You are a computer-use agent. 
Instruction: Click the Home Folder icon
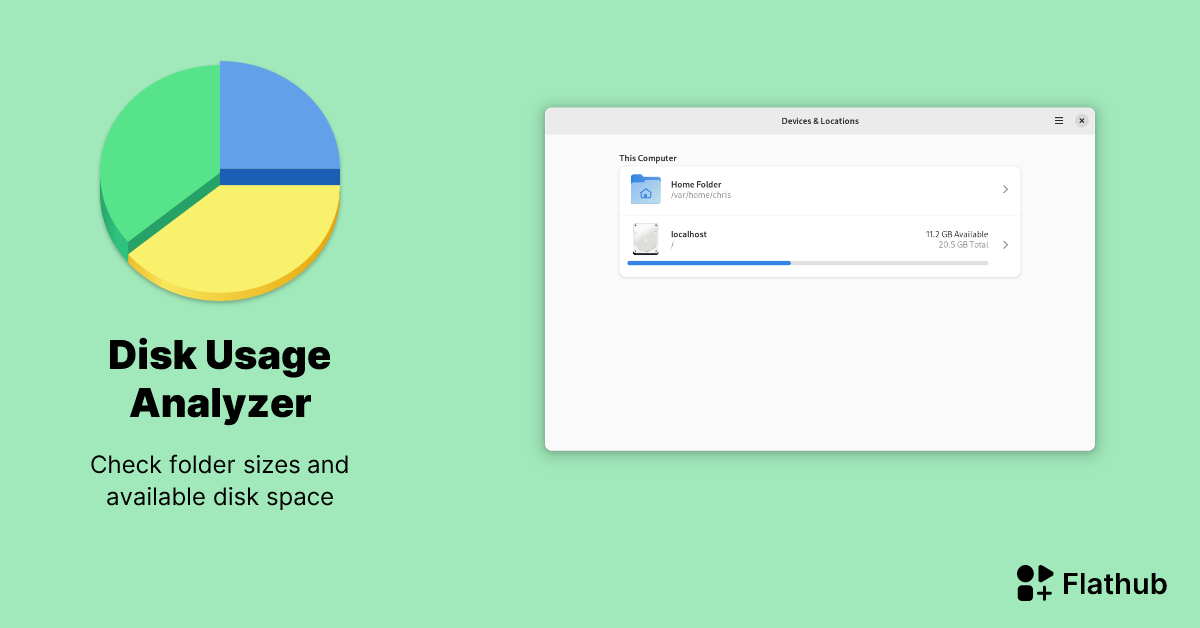(646, 189)
